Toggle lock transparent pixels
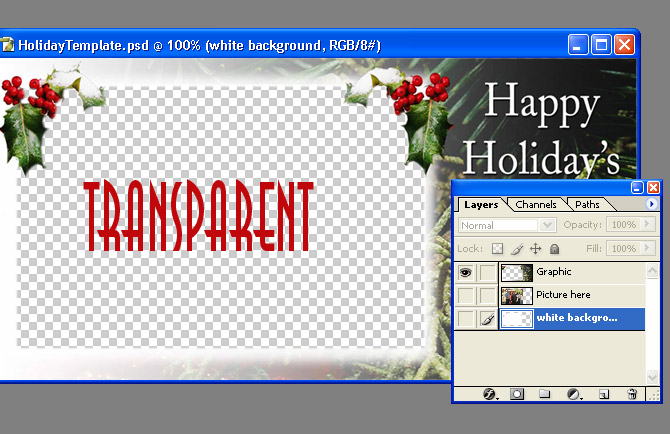 point(498,248)
